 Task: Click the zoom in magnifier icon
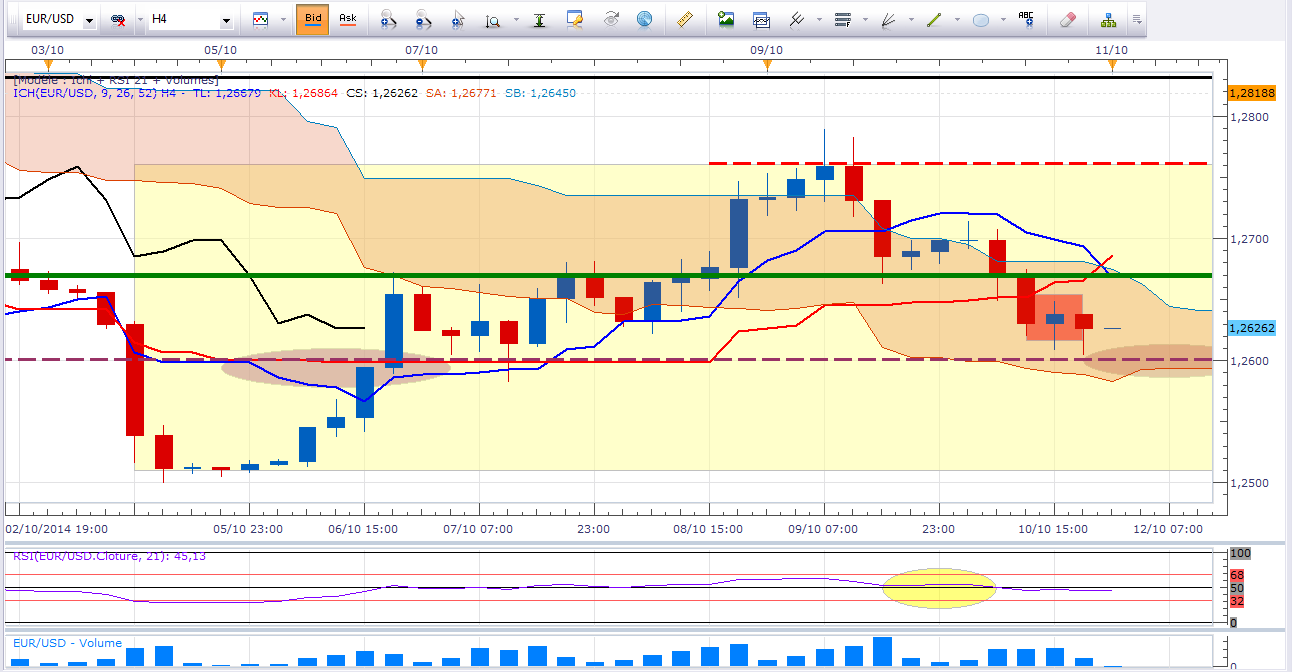coord(388,19)
